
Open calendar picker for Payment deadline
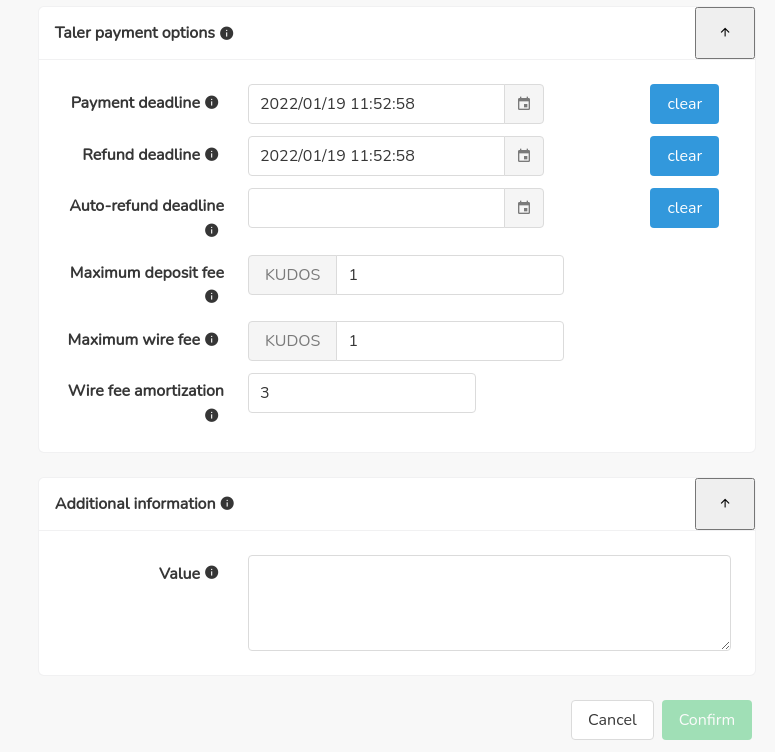[x=524, y=104]
